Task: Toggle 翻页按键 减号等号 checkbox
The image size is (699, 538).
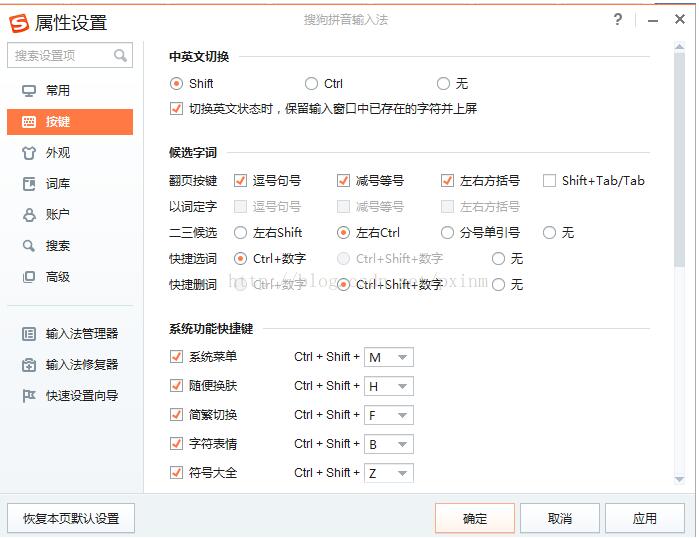Action: pyautogui.click(x=343, y=181)
